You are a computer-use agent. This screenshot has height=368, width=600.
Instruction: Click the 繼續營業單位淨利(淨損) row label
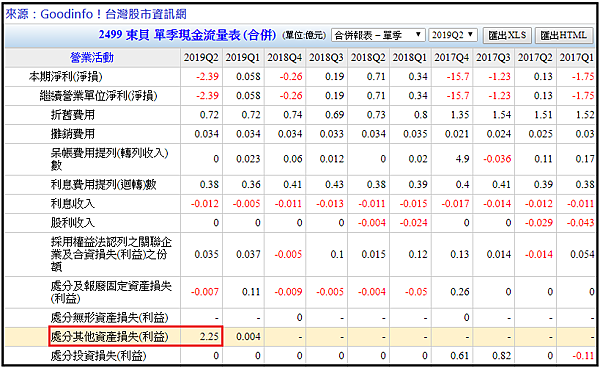[98, 96]
